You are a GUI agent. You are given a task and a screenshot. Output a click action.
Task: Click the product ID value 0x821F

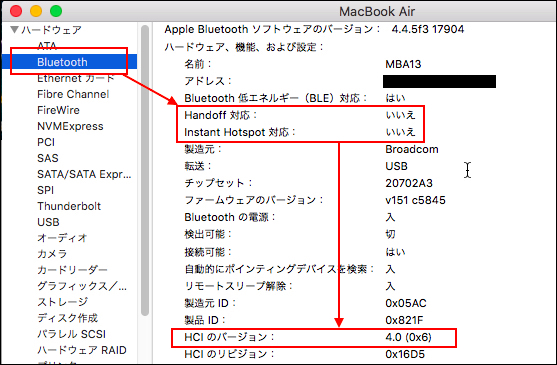tap(404, 320)
